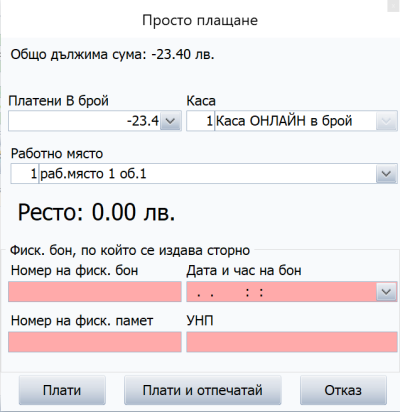Click the Плати button
This screenshot has height=412, width=400.
62,390
